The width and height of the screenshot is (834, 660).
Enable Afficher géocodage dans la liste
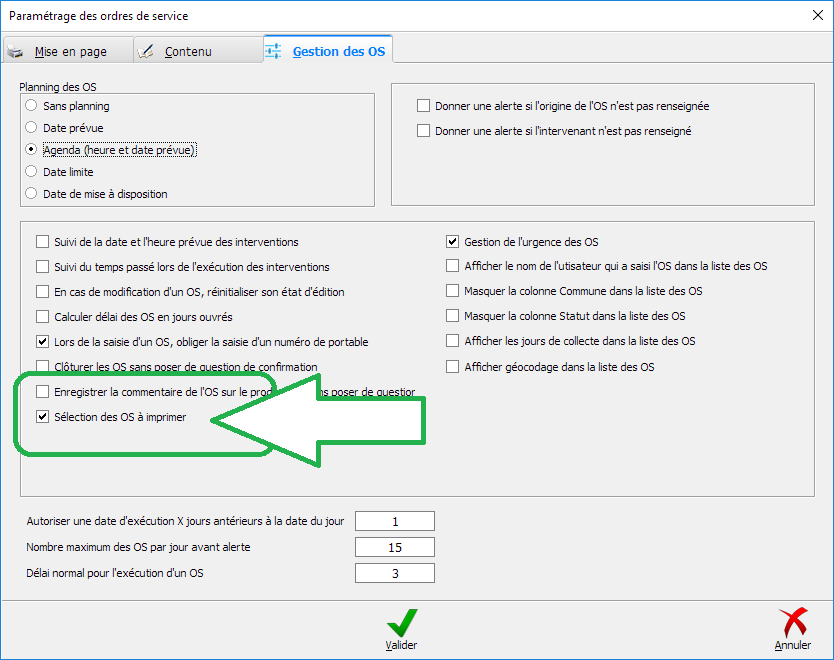pyautogui.click(x=453, y=367)
